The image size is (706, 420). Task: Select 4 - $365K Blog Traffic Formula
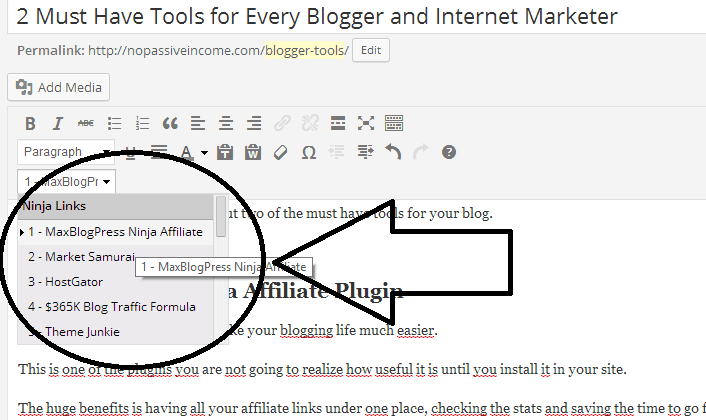click(116, 307)
